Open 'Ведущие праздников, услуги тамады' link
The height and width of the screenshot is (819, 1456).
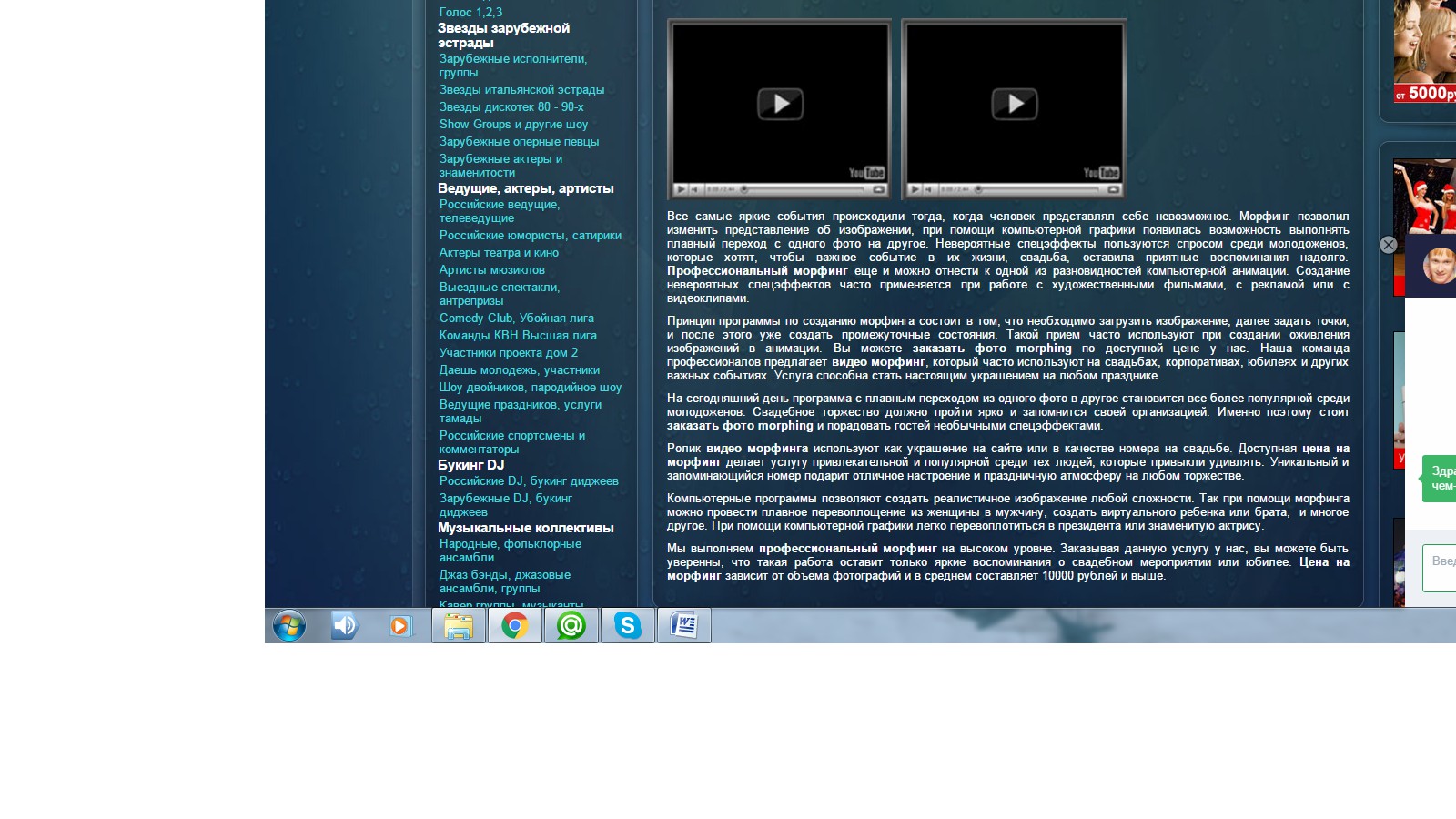tap(521, 411)
